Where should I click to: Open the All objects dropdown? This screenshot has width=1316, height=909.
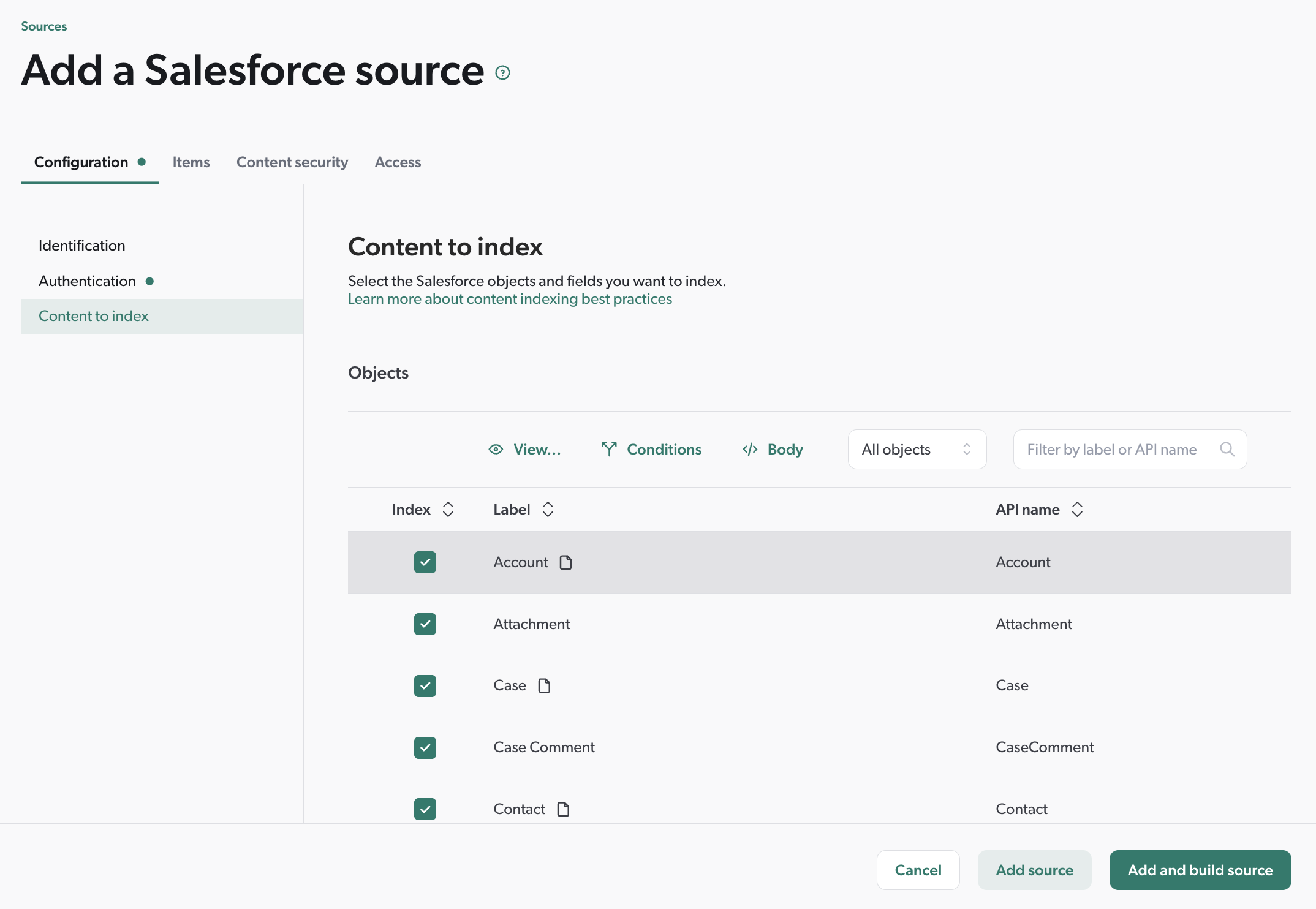917,449
